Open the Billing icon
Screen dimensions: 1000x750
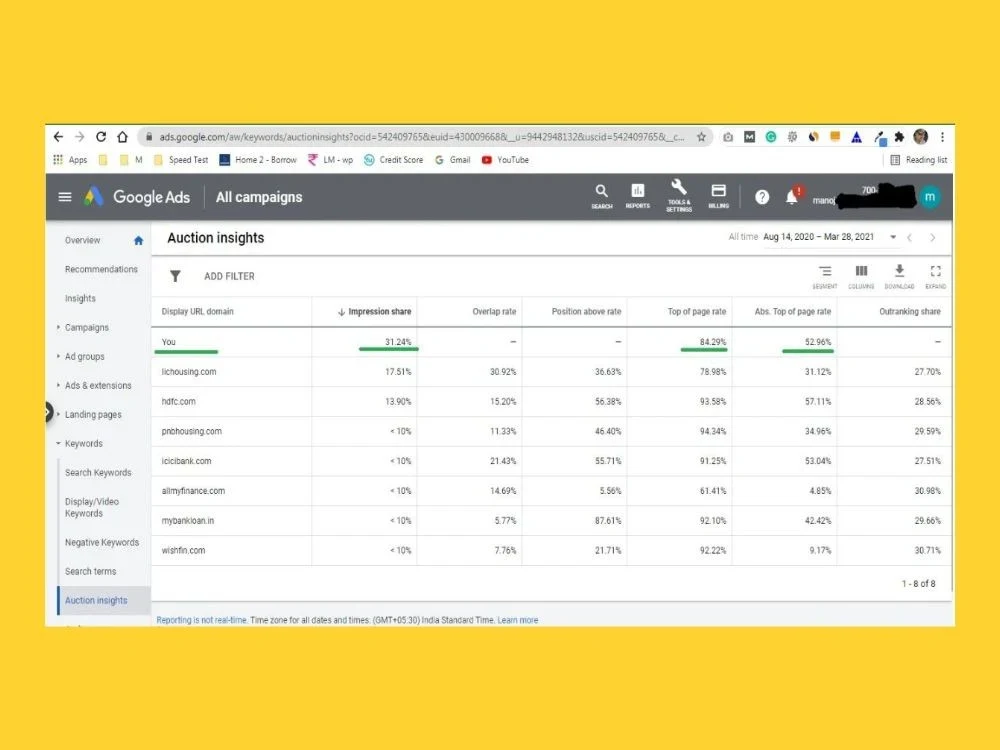719,196
